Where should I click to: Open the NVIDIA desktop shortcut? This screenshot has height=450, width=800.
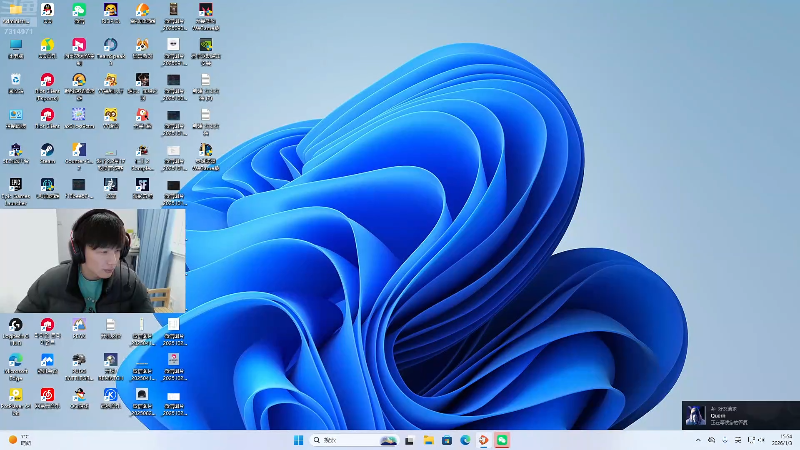205,47
